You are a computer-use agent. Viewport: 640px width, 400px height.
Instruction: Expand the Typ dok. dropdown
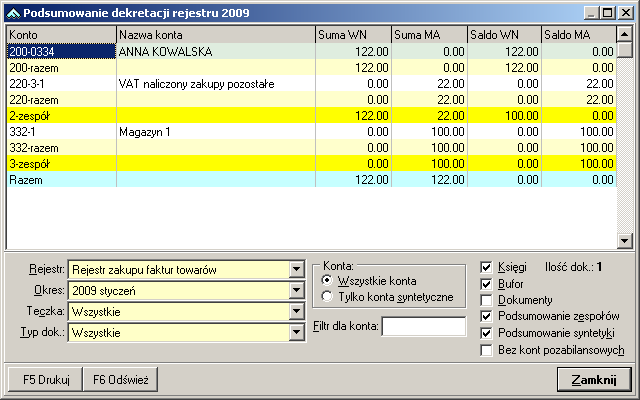click(x=295, y=332)
